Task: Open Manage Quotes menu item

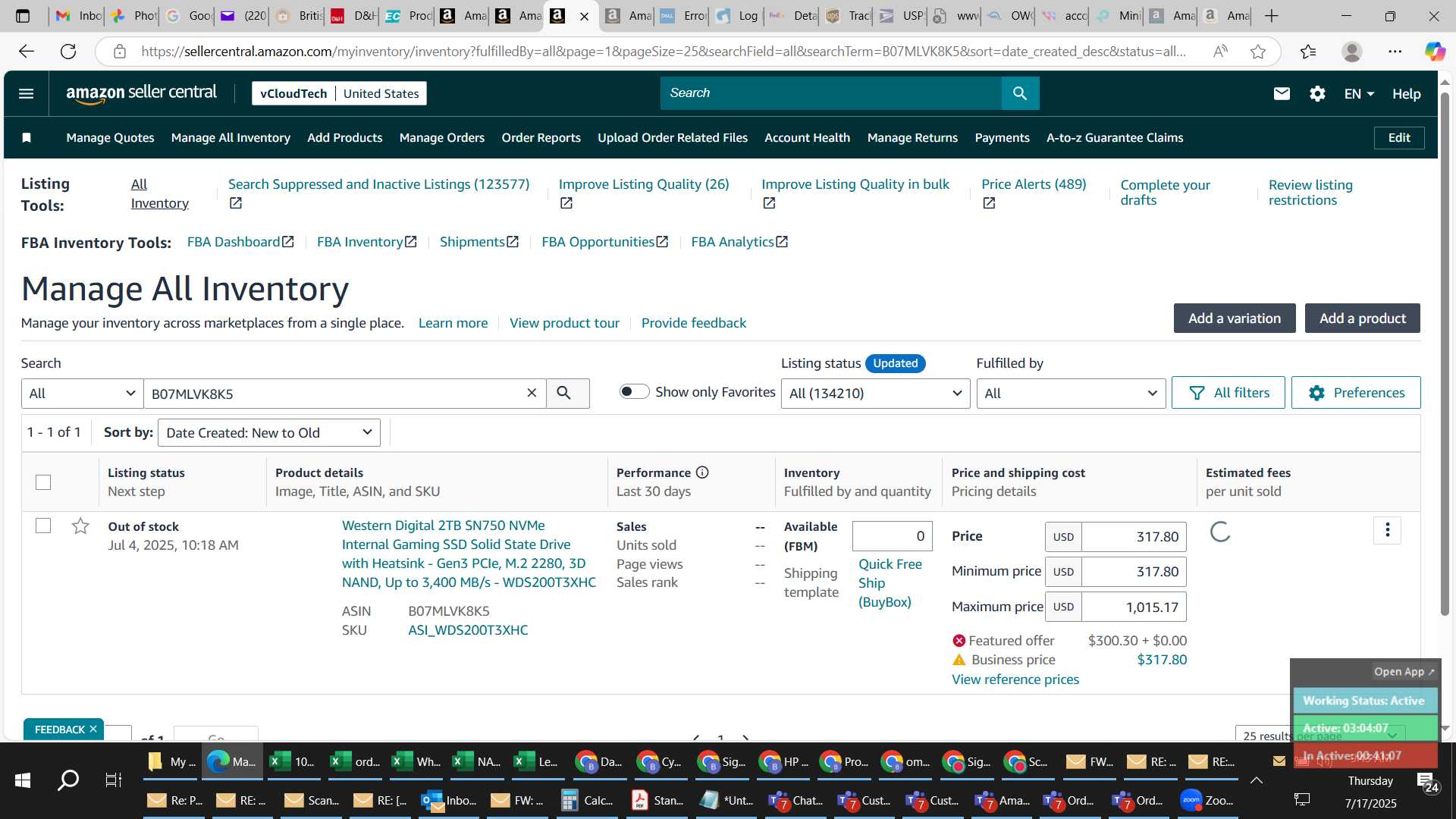Action: 110,137
